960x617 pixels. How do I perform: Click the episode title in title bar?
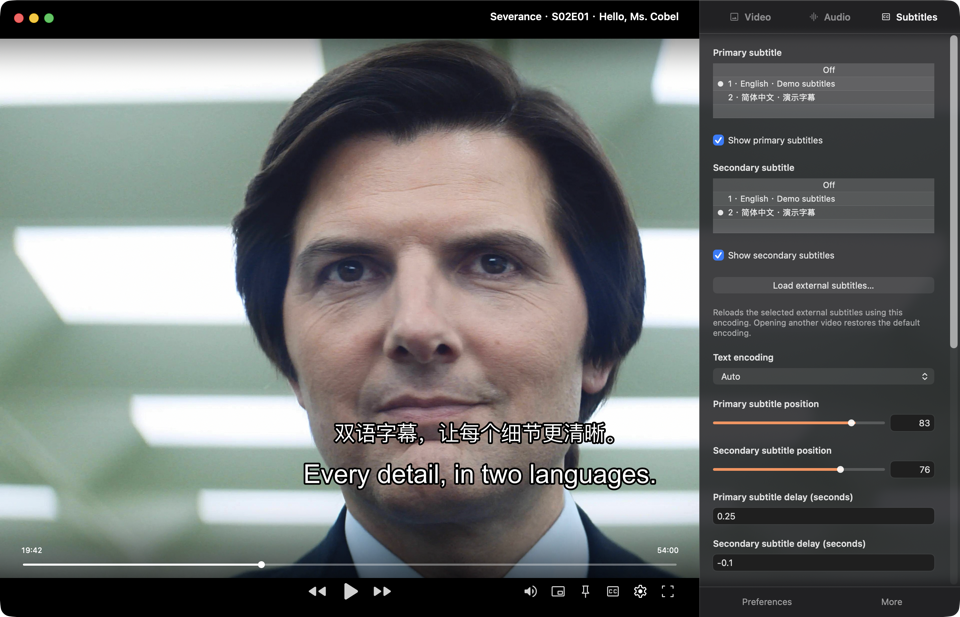pyautogui.click(x=584, y=17)
